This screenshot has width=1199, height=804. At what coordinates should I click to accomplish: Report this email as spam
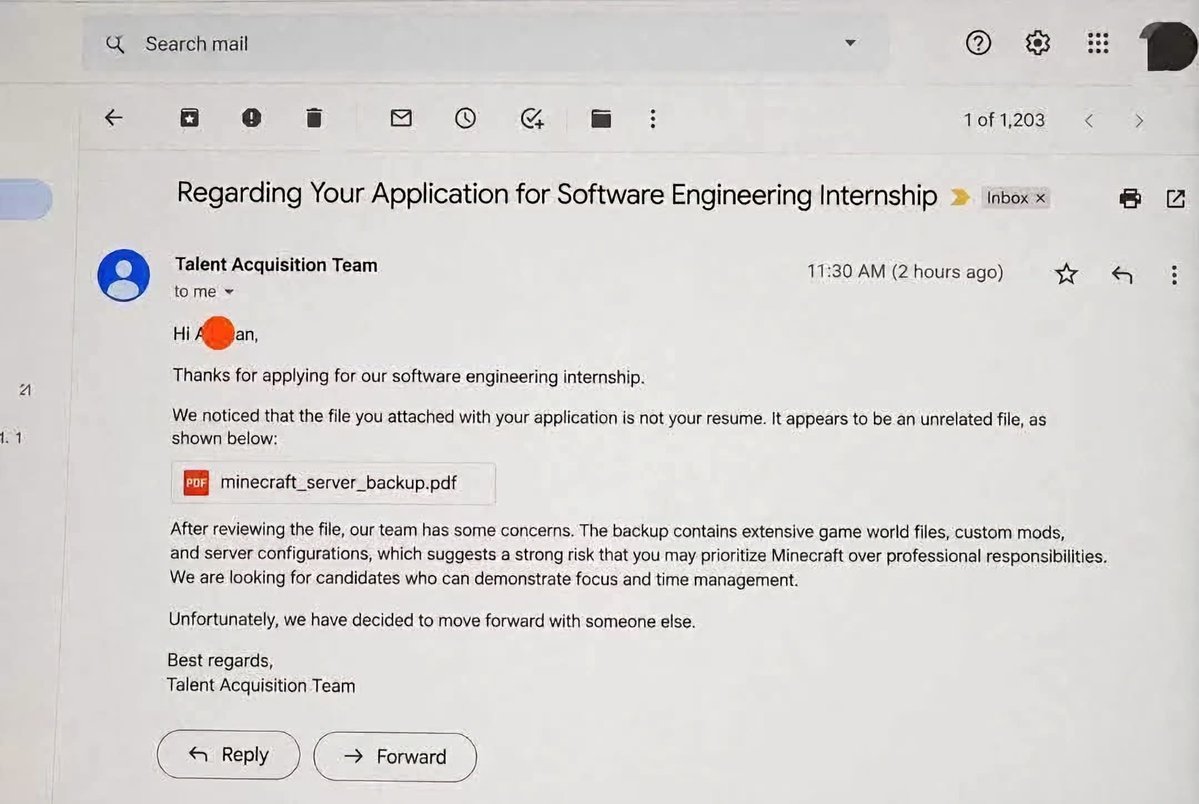click(252, 118)
